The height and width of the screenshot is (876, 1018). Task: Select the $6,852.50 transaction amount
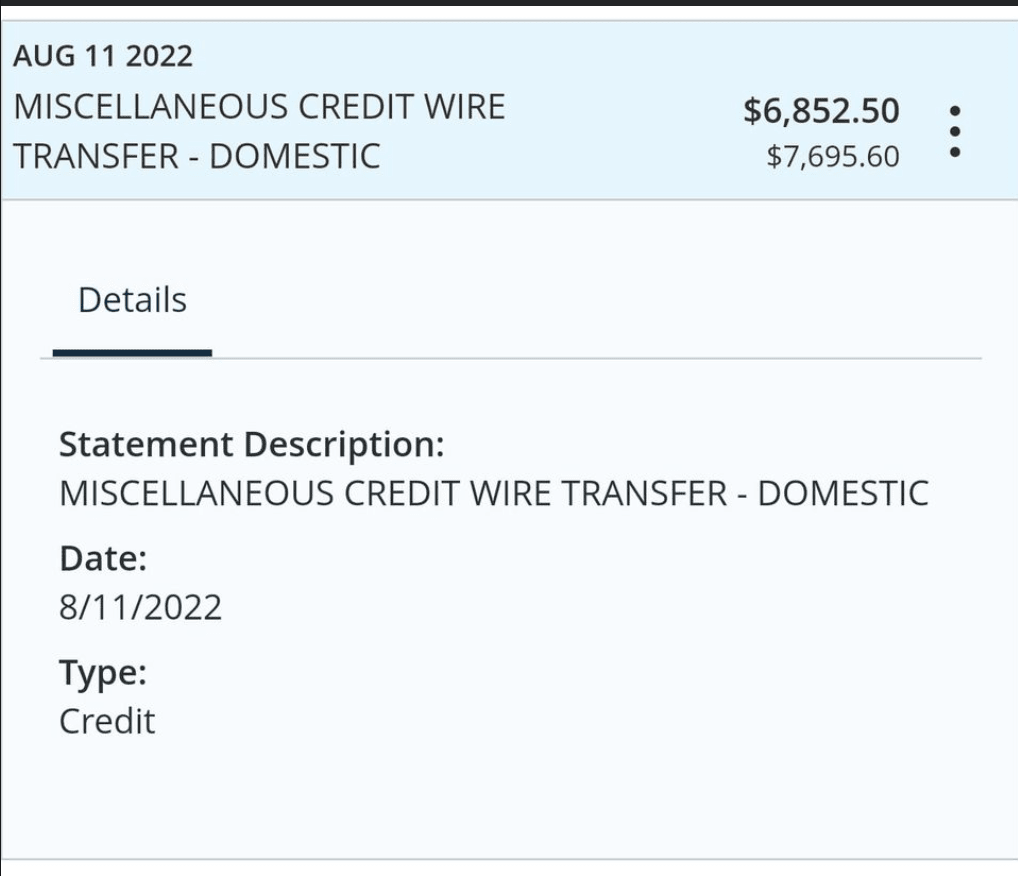tap(821, 110)
